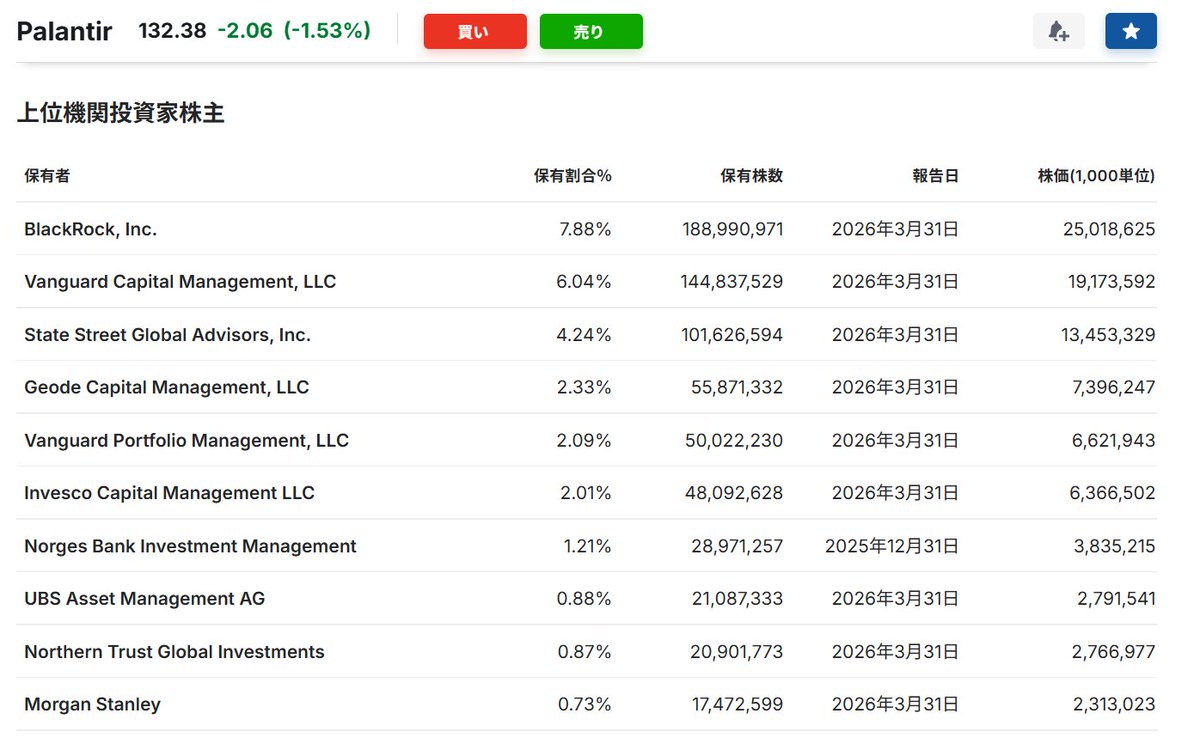1200x756 pixels.
Task: Click the 2.33% holding percentage
Action: click(584, 388)
